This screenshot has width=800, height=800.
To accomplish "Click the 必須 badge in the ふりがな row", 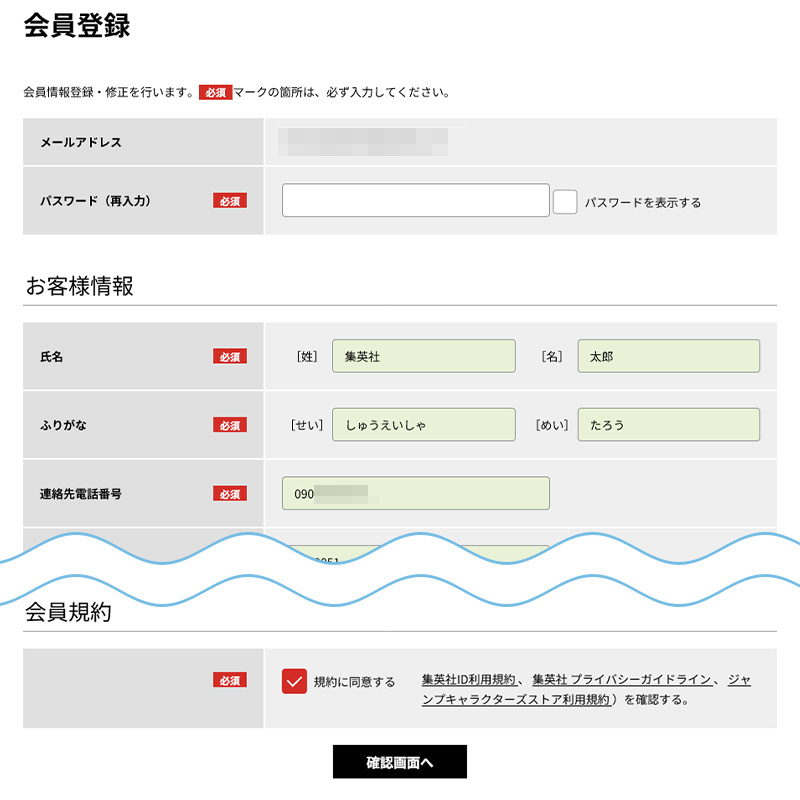I will tap(229, 425).
